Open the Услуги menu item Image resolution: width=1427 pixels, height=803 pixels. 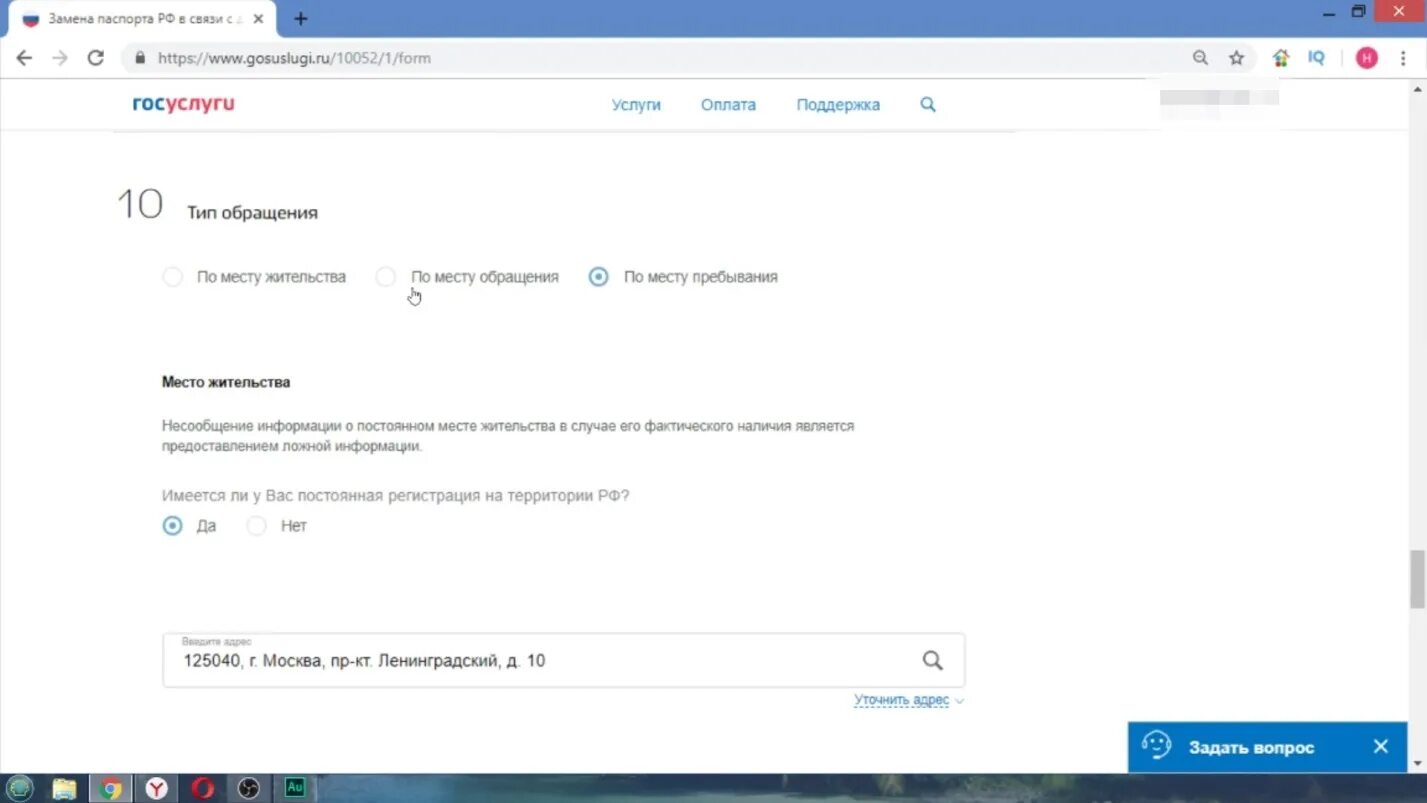pos(636,104)
